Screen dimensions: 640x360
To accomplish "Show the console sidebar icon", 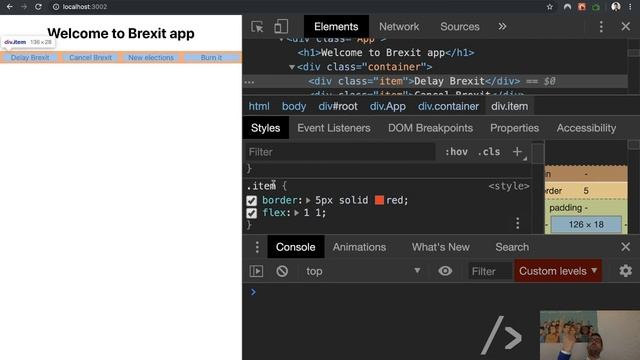I will point(256,271).
